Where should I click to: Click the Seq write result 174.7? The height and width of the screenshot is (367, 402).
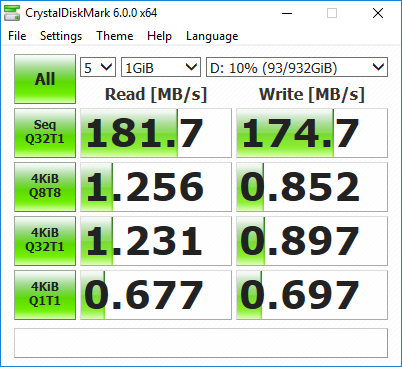312,133
